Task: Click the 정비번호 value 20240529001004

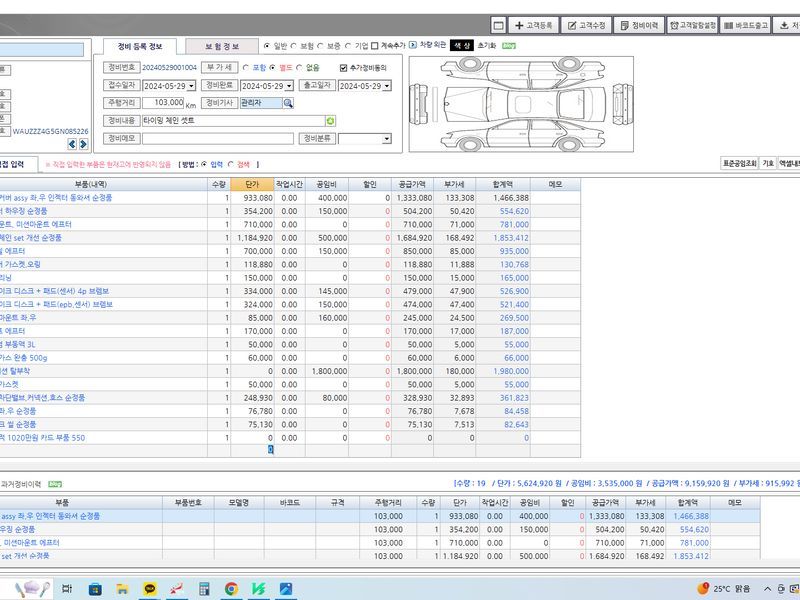Action: point(169,67)
